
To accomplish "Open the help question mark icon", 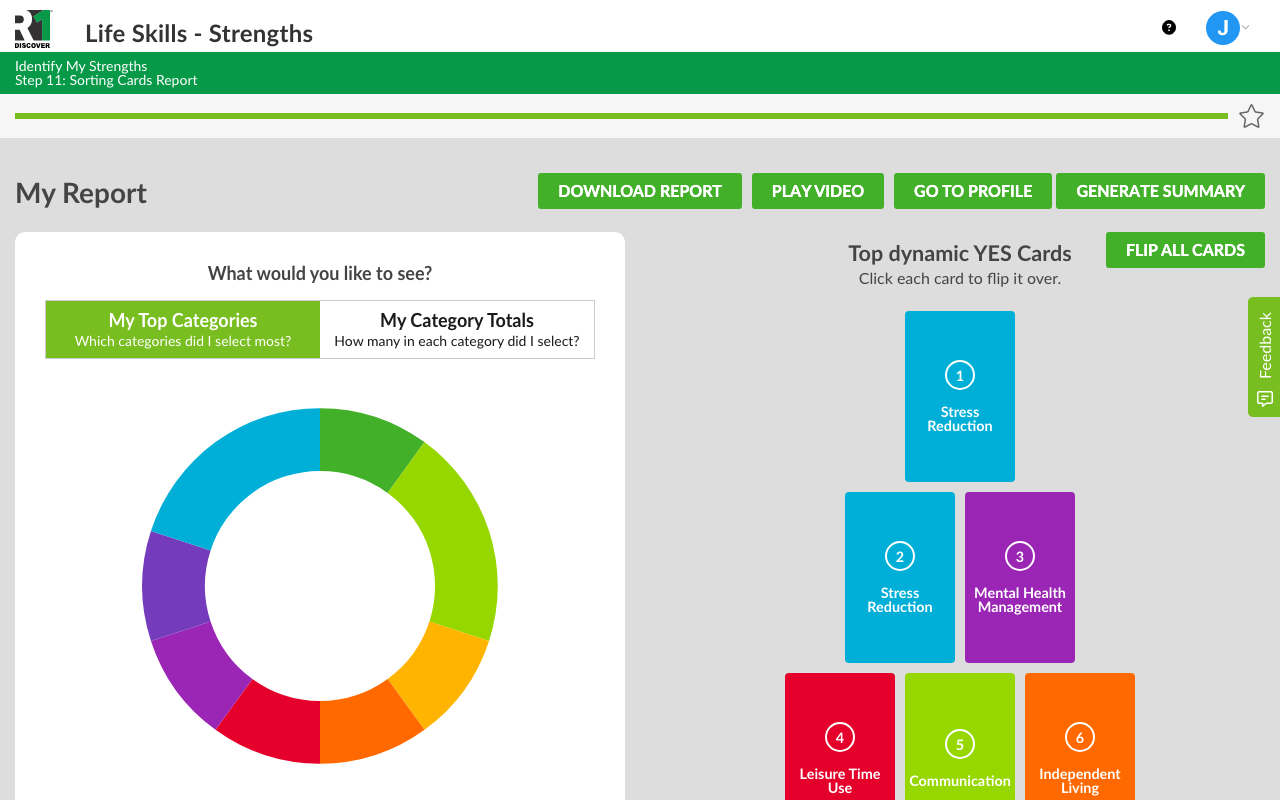I will point(1169,28).
